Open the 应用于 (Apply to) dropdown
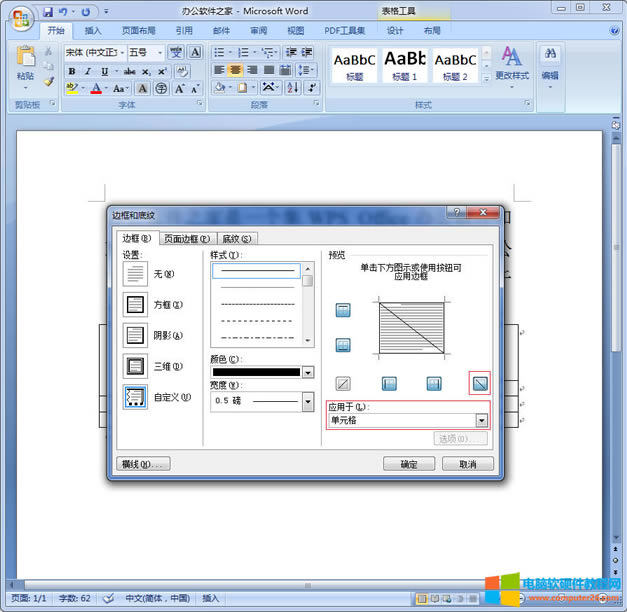The width and height of the screenshot is (627, 612). click(x=482, y=421)
